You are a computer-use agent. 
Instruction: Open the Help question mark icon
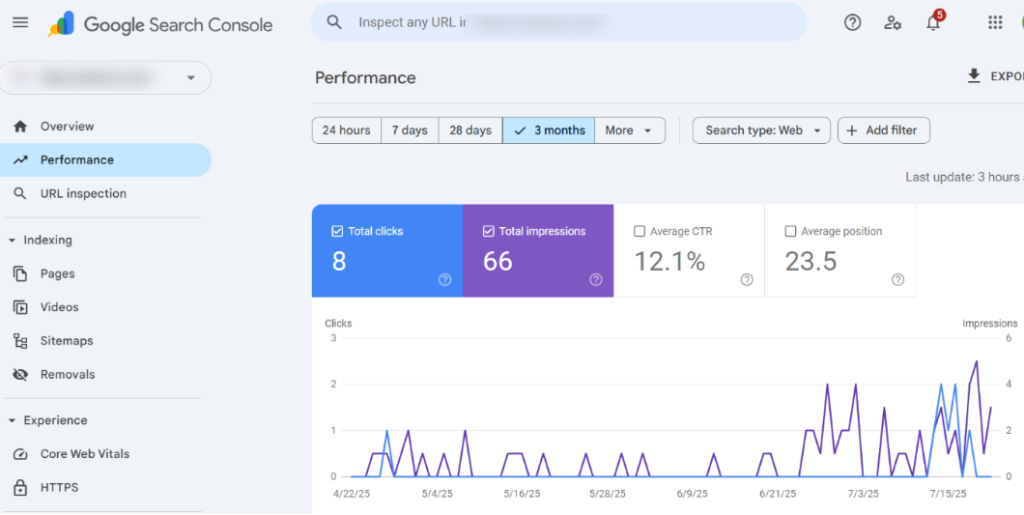852,22
